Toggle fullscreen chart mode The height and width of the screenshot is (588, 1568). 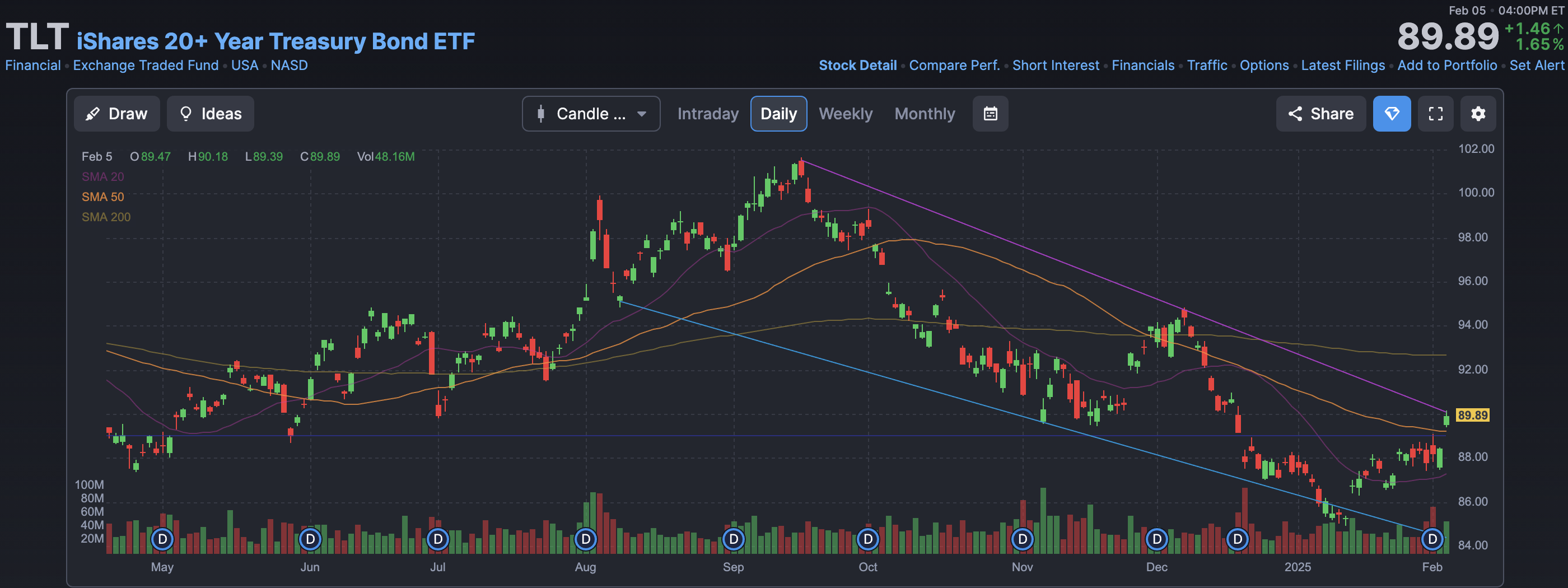pos(1436,114)
